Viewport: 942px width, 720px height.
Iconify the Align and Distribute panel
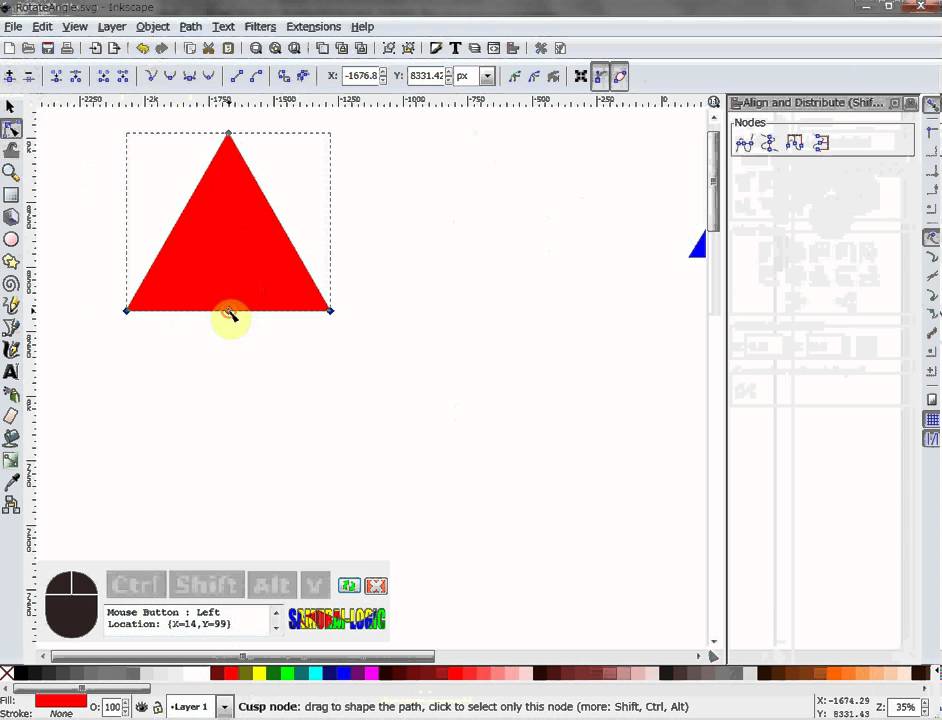[895, 103]
